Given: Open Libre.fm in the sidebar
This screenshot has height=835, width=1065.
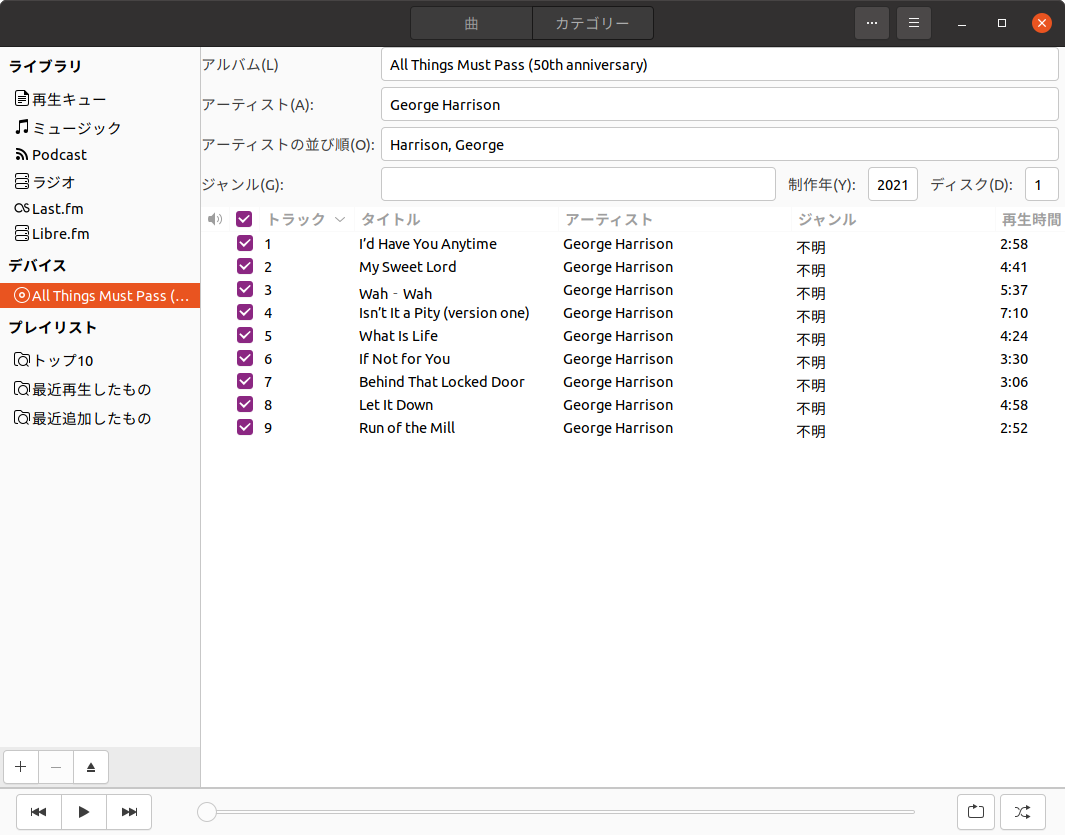Looking at the screenshot, I should pyautogui.click(x=100, y=234).
